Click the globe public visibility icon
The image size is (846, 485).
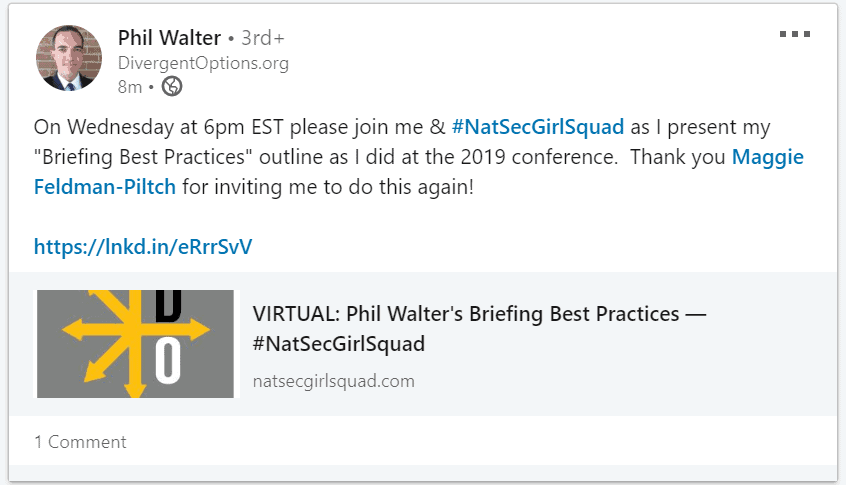pos(172,86)
